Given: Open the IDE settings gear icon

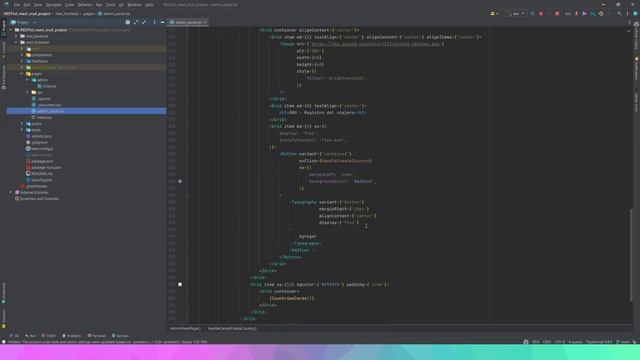Looking at the screenshot, I should (x=627, y=13).
